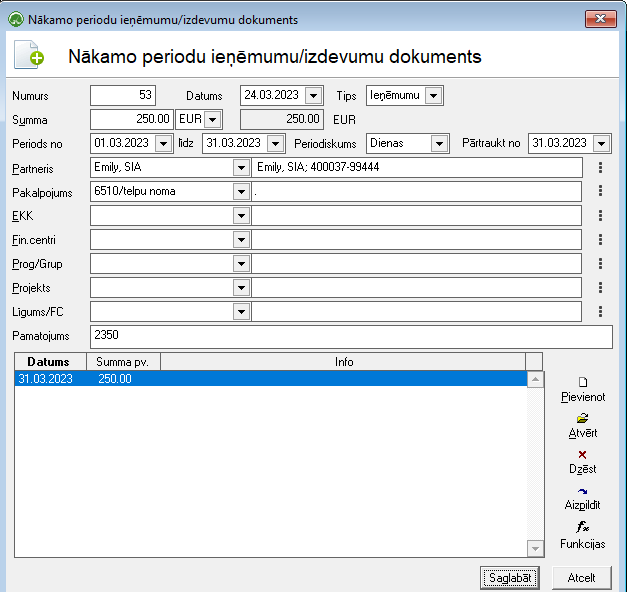The width and height of the screenshot is (636, 592).
Task: Click the list scrollbar up arrow
Action: click(535, 380)
